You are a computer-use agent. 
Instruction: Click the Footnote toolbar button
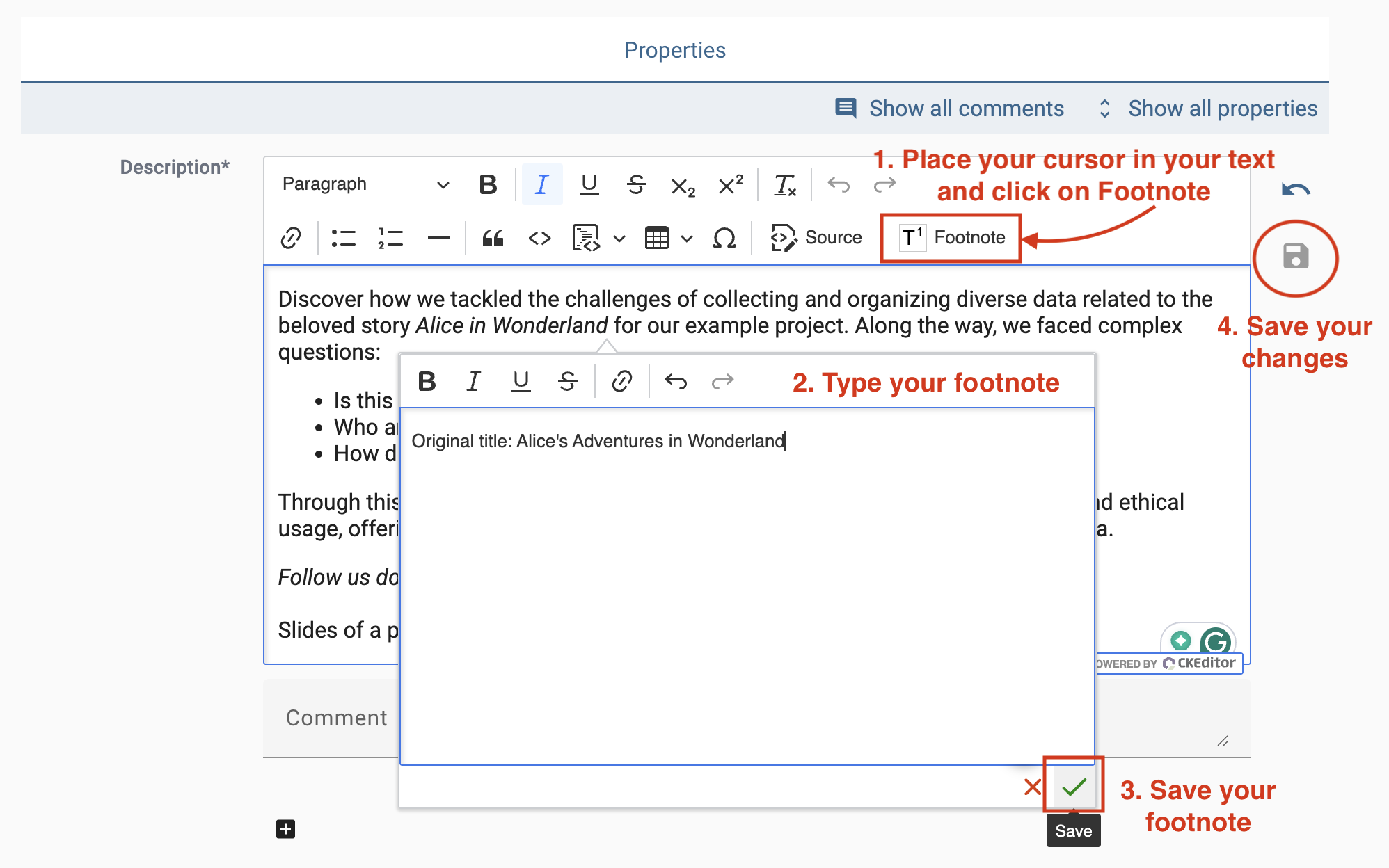(951, 238)
